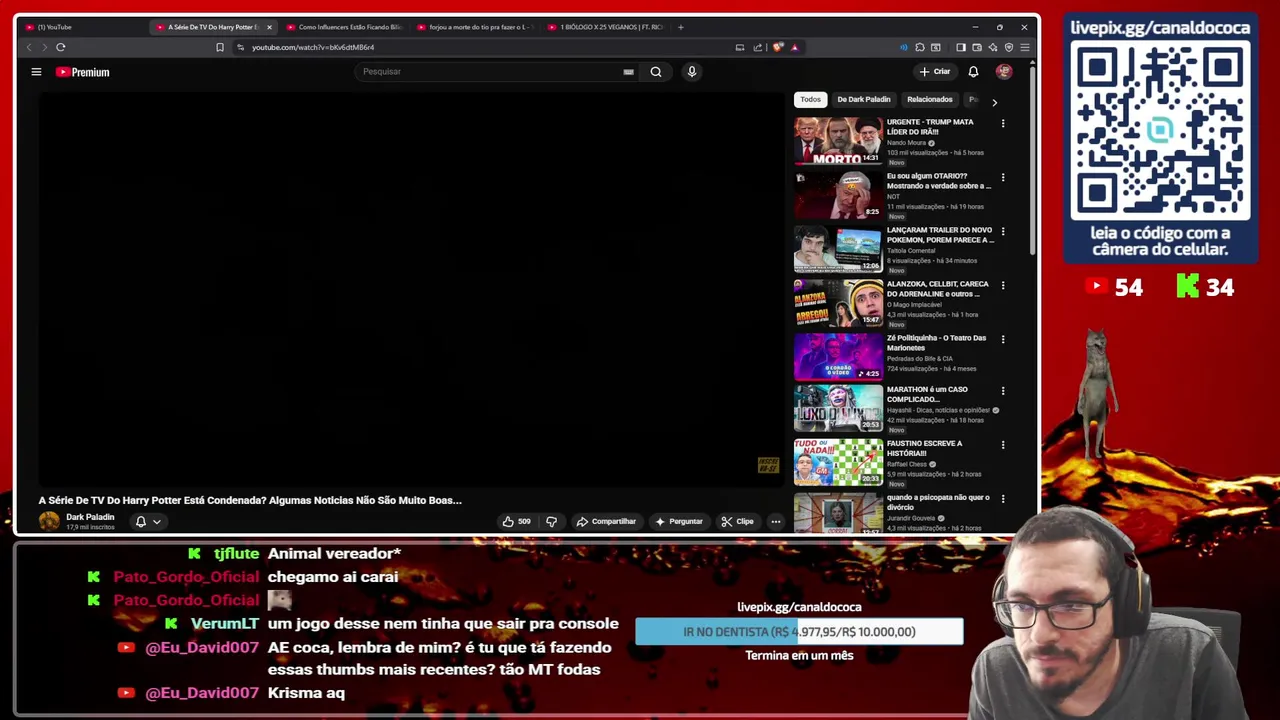Click the A Série De TV video title
Viewport: 1280px width, 720px height.
pos(250,500)
